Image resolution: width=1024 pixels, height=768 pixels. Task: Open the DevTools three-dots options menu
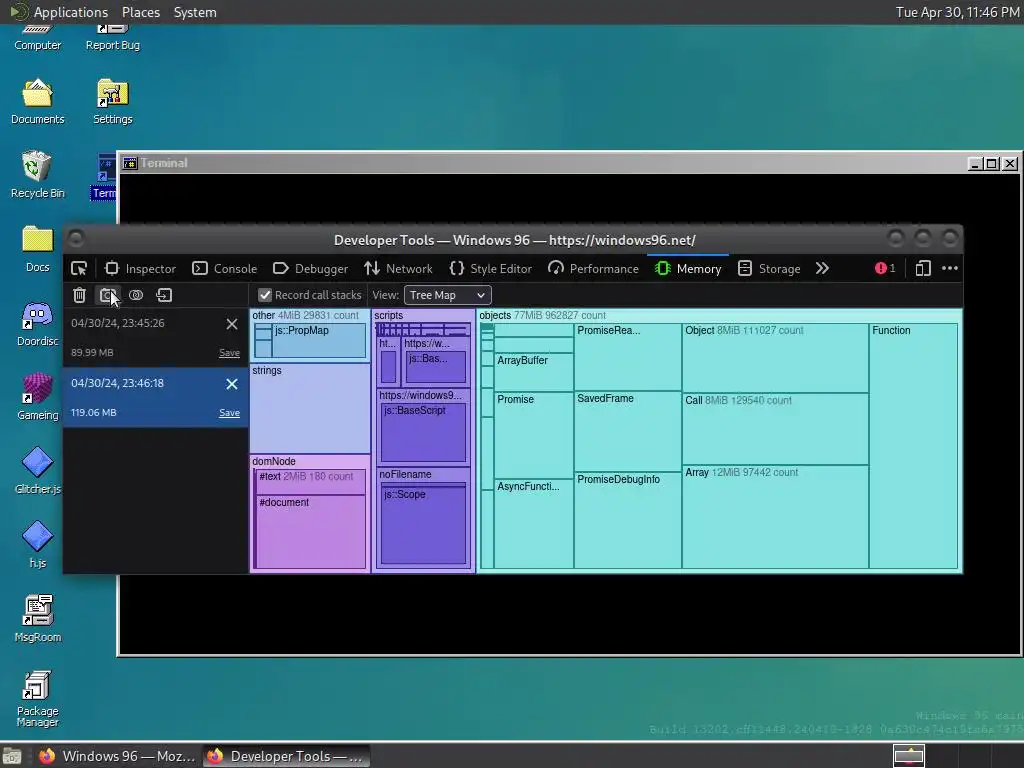(950, 268)
